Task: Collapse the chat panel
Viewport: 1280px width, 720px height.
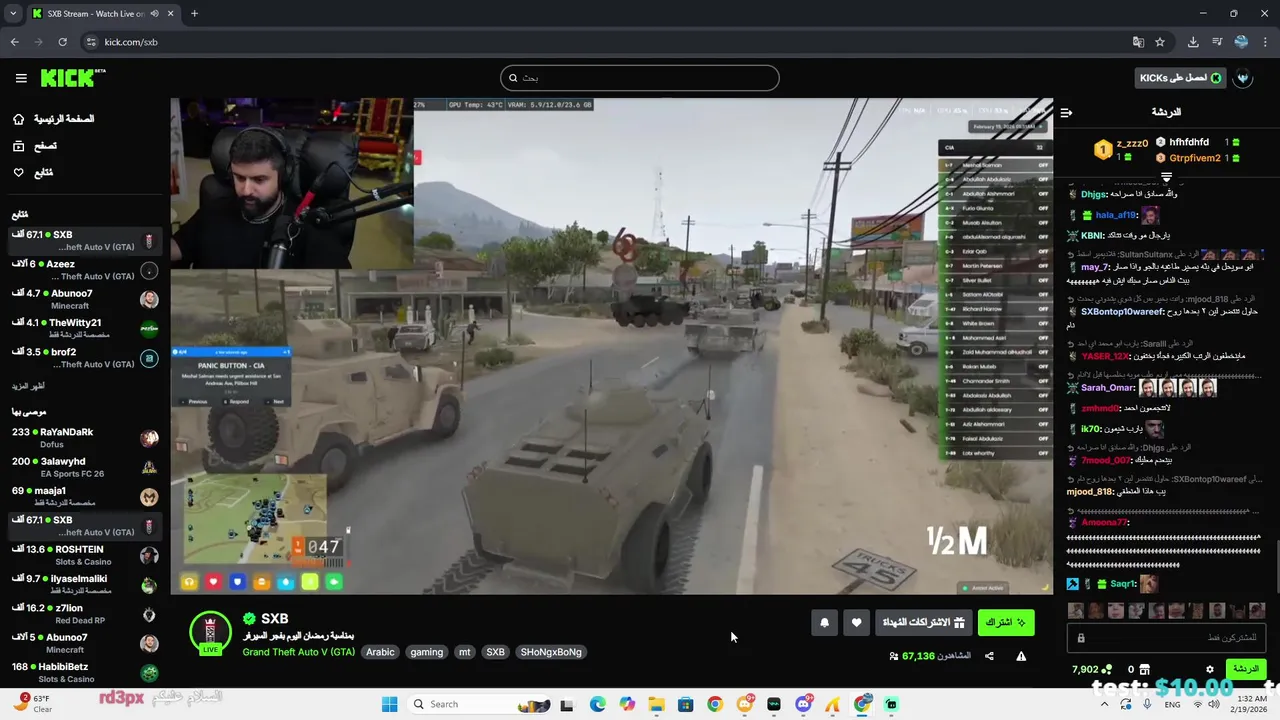Action: click(x=1067, y=113)
